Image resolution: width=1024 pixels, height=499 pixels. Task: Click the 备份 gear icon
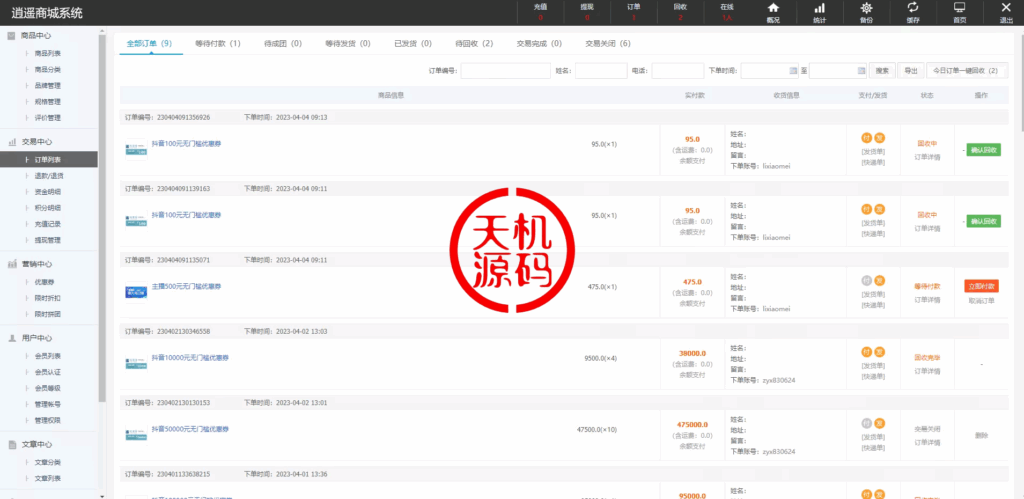[866, 8]
